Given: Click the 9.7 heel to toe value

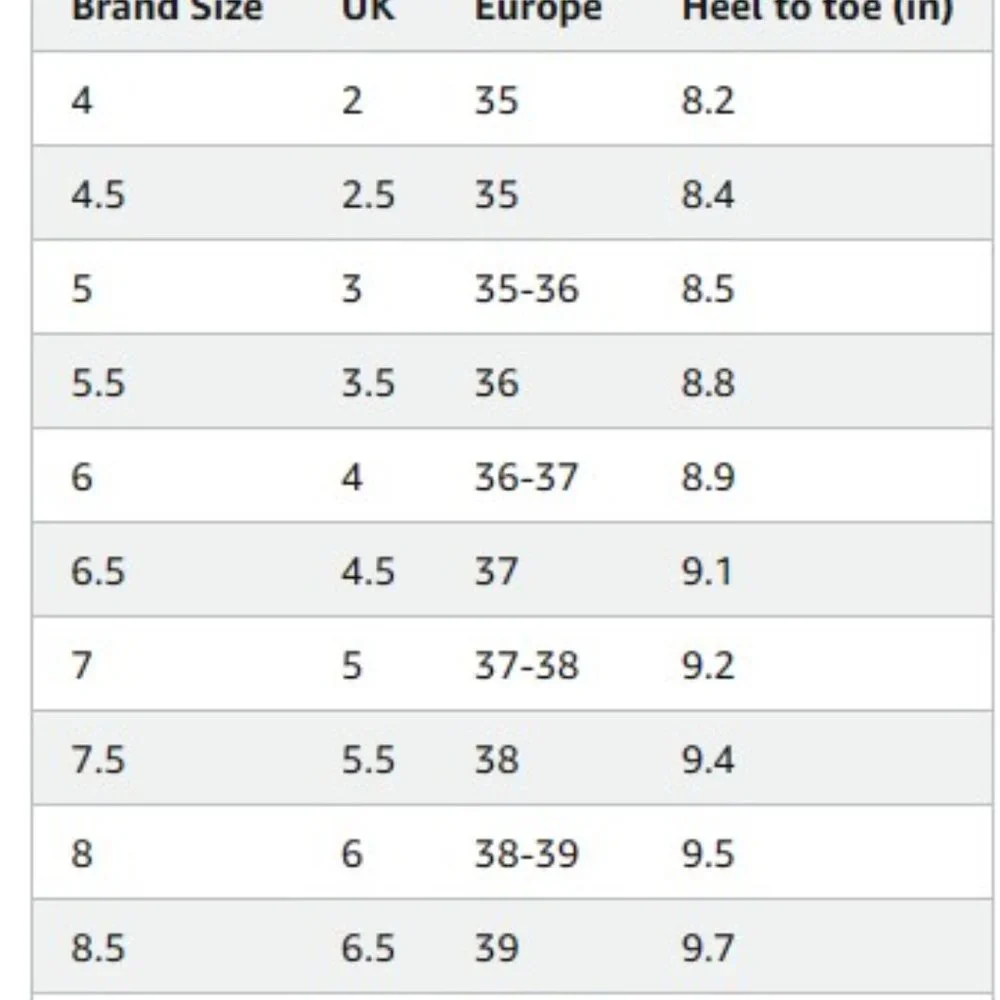Looking at the screenshot, I should pyautogui.click(x=708, y=948).
